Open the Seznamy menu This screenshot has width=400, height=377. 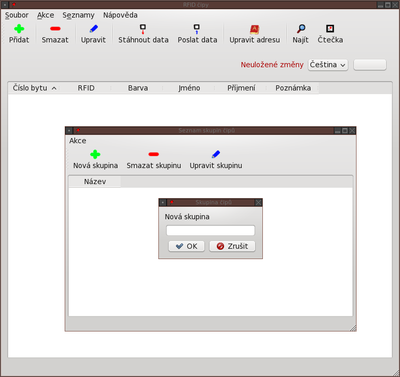point(78,15)
